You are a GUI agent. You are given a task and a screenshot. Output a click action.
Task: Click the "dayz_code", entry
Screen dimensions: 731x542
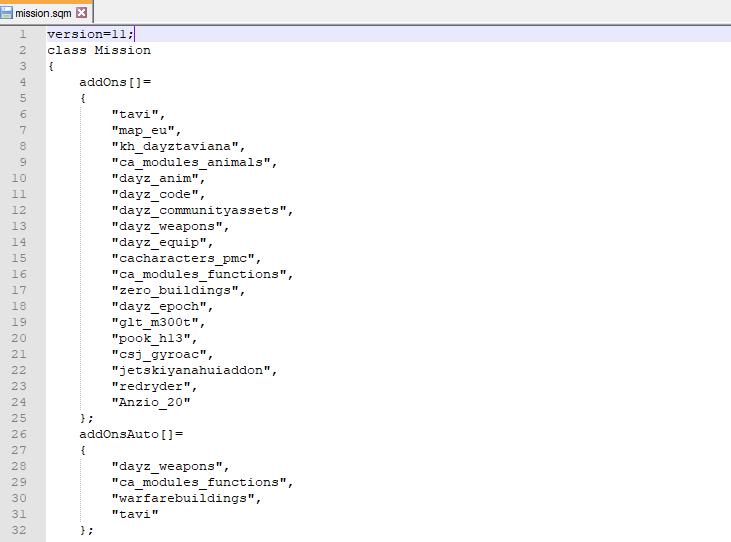pos(158,194)
